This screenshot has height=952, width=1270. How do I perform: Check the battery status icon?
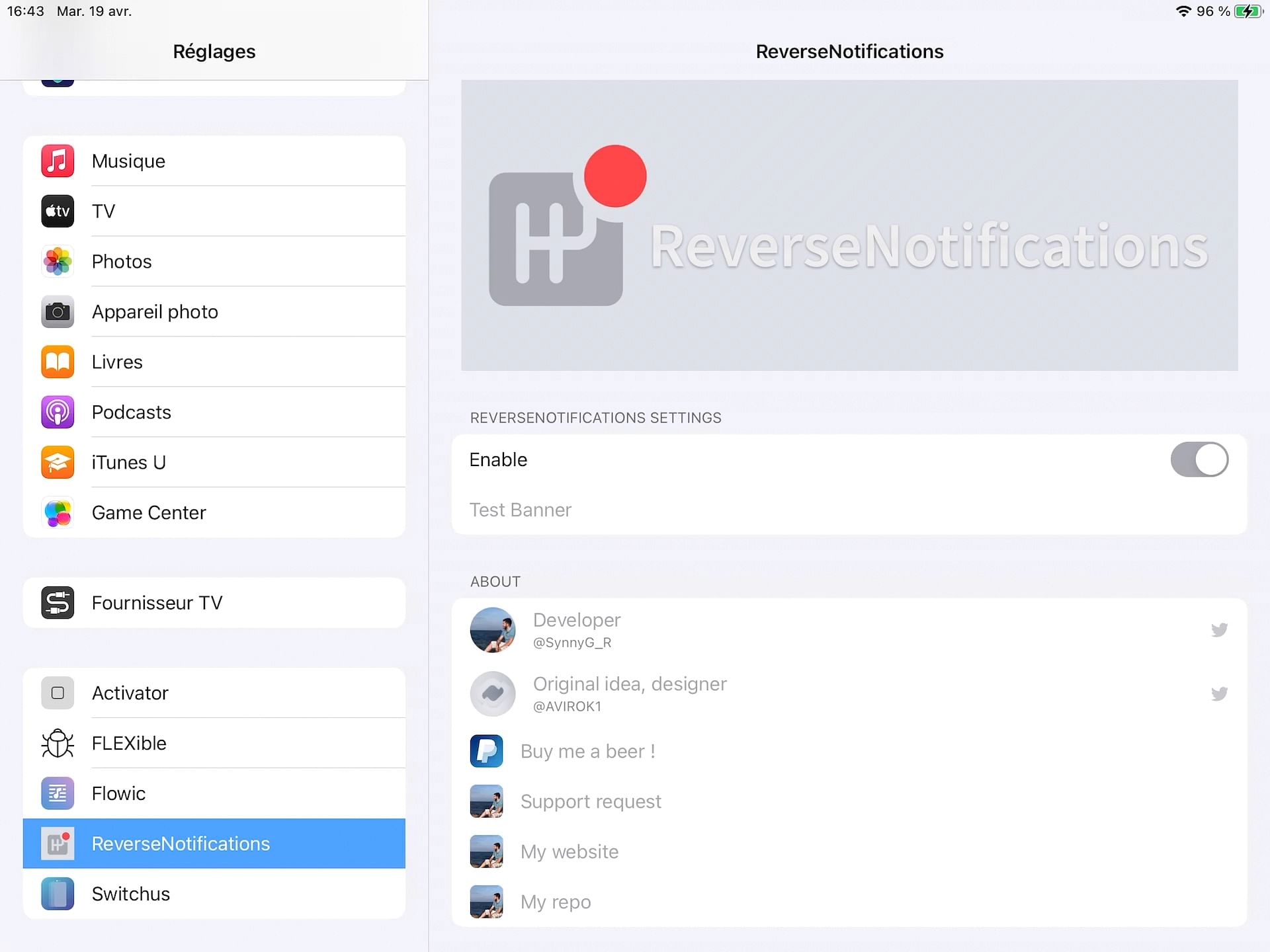1249,11
